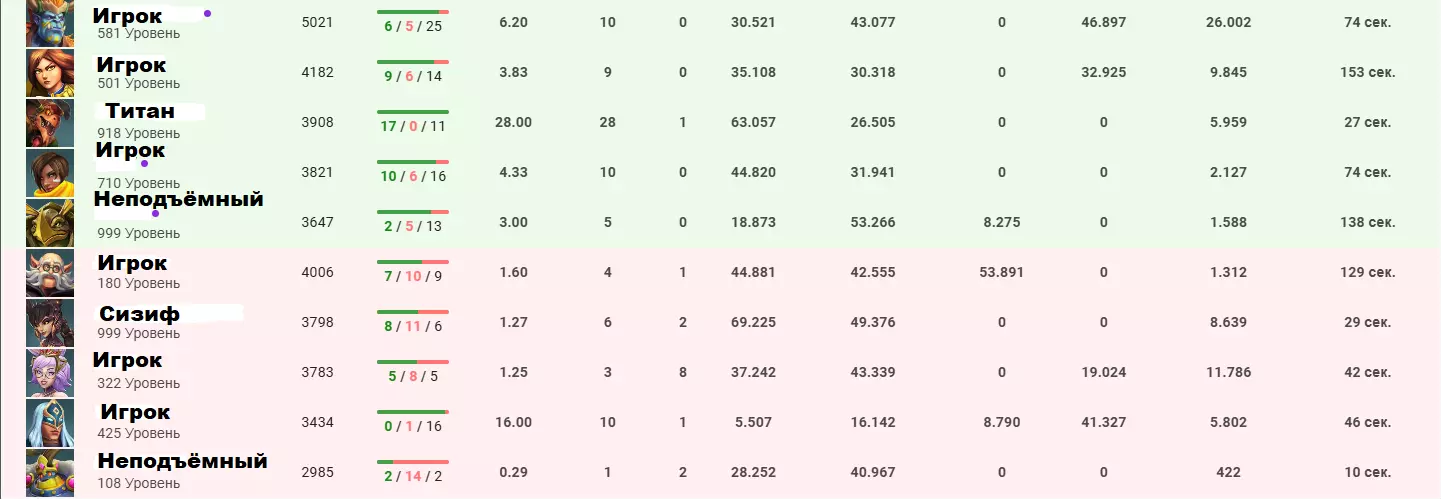Click the purple dot beside the 581 Уровень player

[x=207, y=14]
